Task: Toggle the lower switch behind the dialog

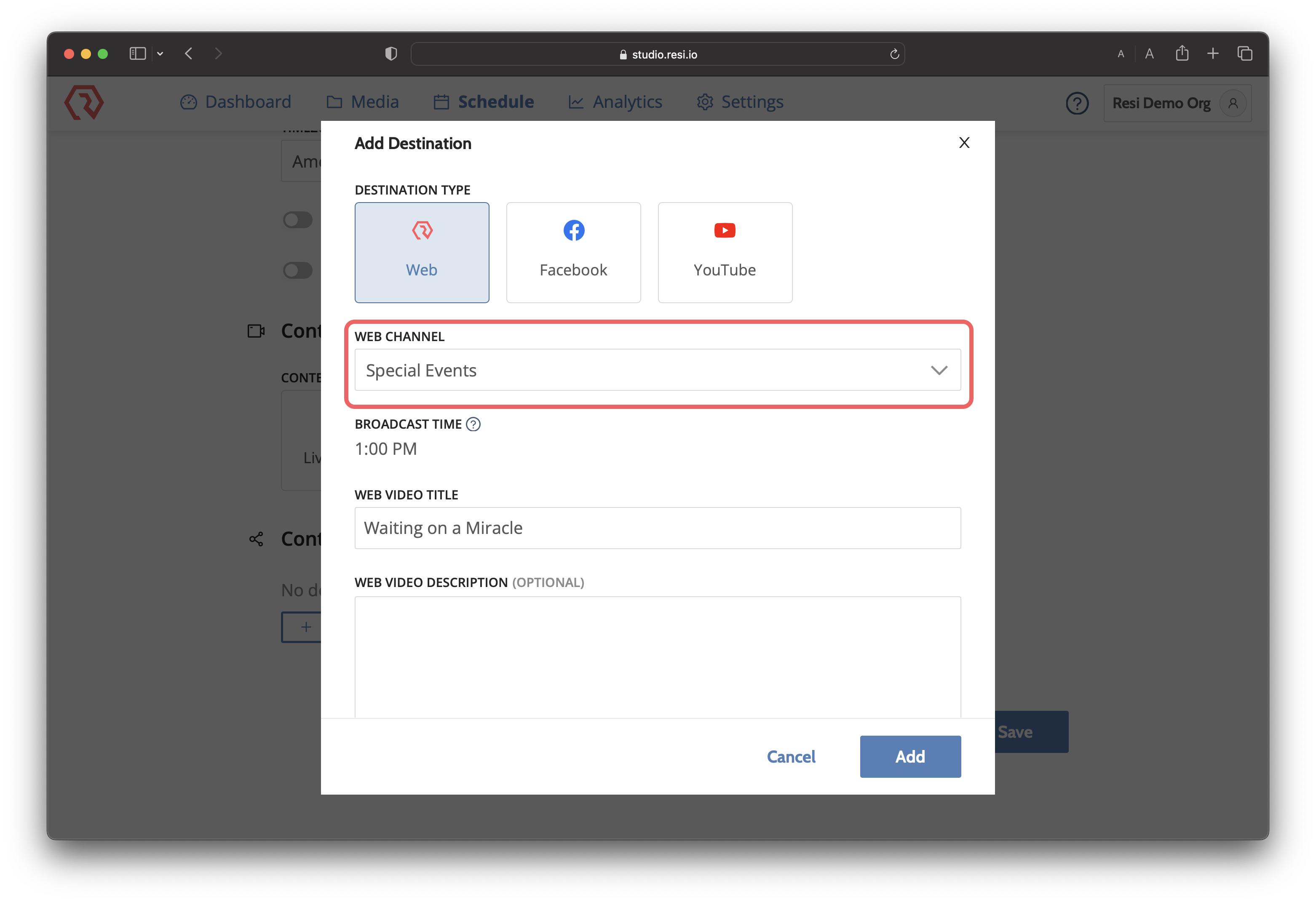Action: pyautogui.click(x=298, y=270)
